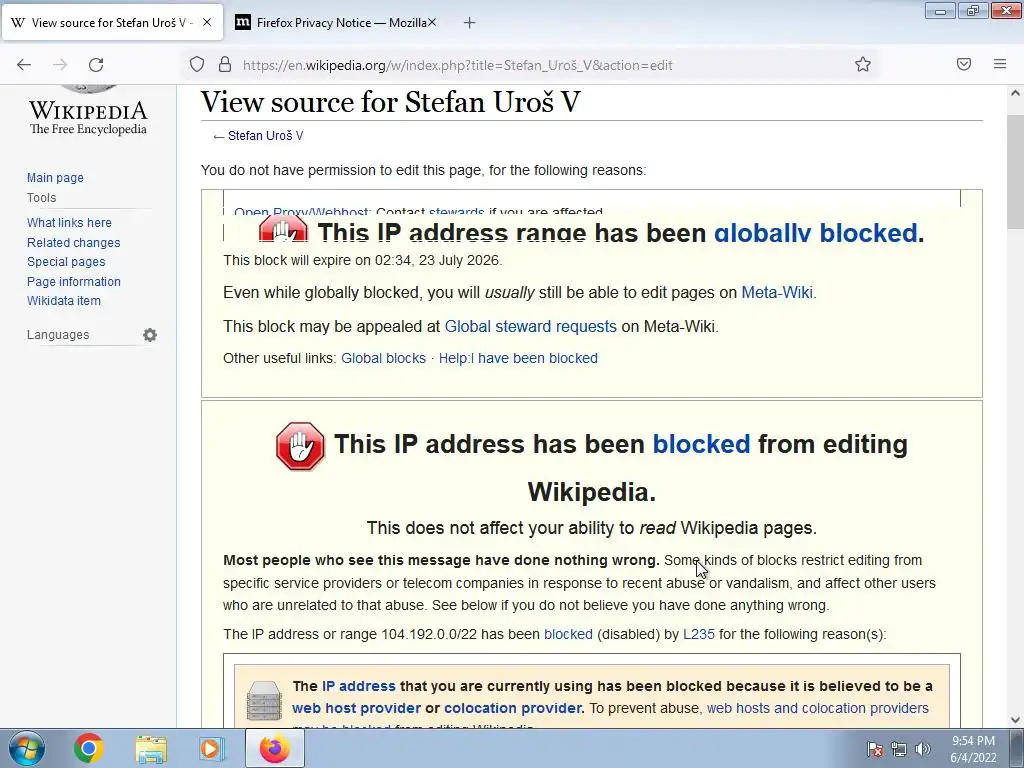Launch Google Chrome from taskbar
This screenshot has width=1024, height=768.
pos(89,748)
